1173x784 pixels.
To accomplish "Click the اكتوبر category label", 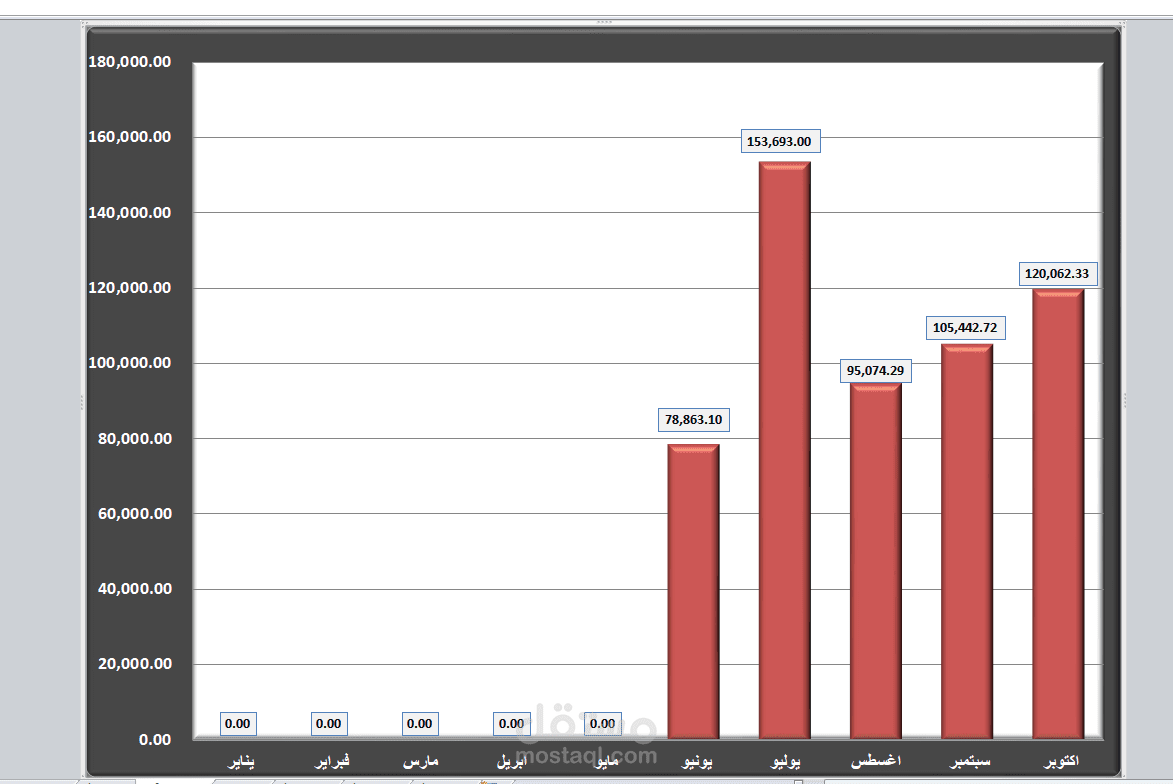I will click(x=1062, y=762).
